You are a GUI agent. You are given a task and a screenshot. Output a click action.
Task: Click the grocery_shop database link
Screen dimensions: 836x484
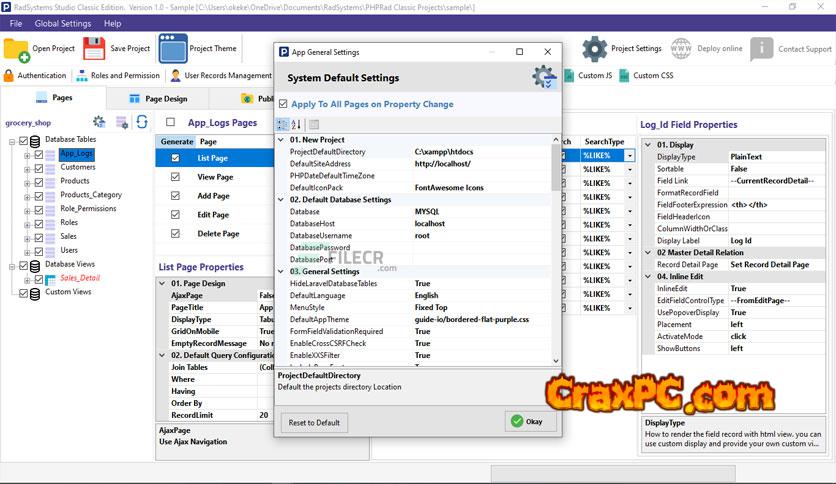pos(28,123)
